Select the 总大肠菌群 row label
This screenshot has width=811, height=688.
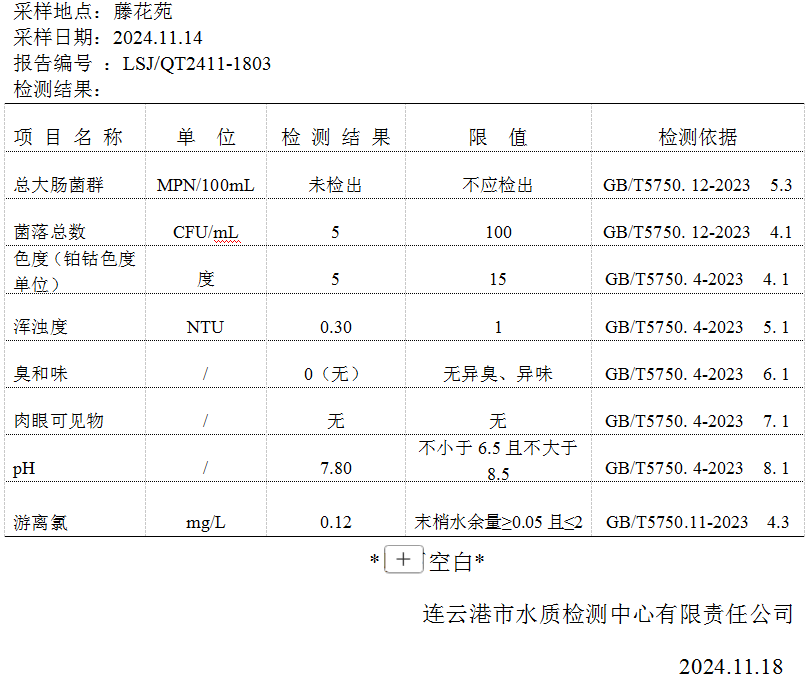(59, 185)
